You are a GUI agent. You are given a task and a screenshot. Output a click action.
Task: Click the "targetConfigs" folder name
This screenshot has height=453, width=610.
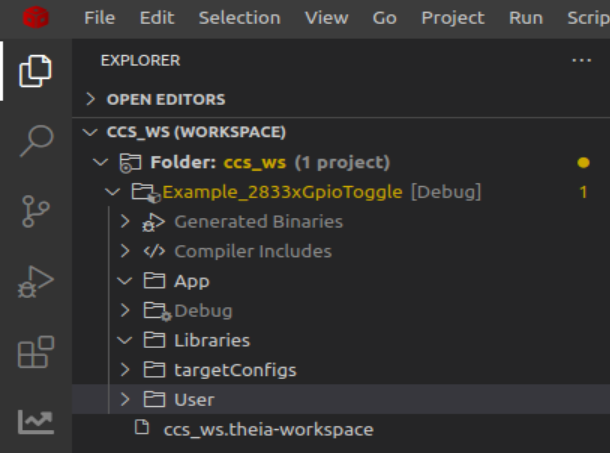[235, 370]
